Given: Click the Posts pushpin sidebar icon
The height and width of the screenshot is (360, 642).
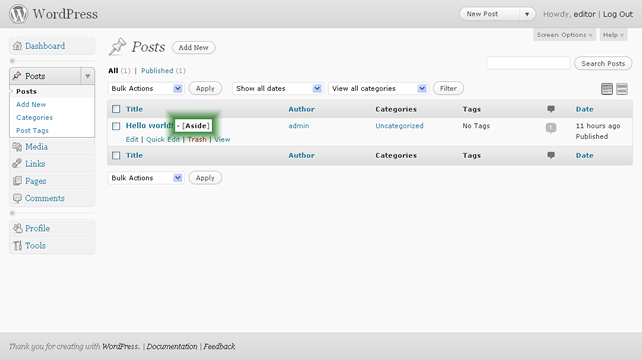Looking at the screenshot, I should (x=17, y=76).
